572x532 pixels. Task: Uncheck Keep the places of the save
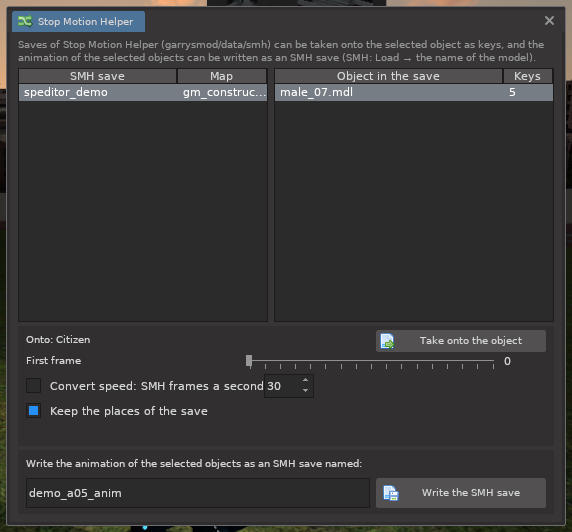click(34, 411)
